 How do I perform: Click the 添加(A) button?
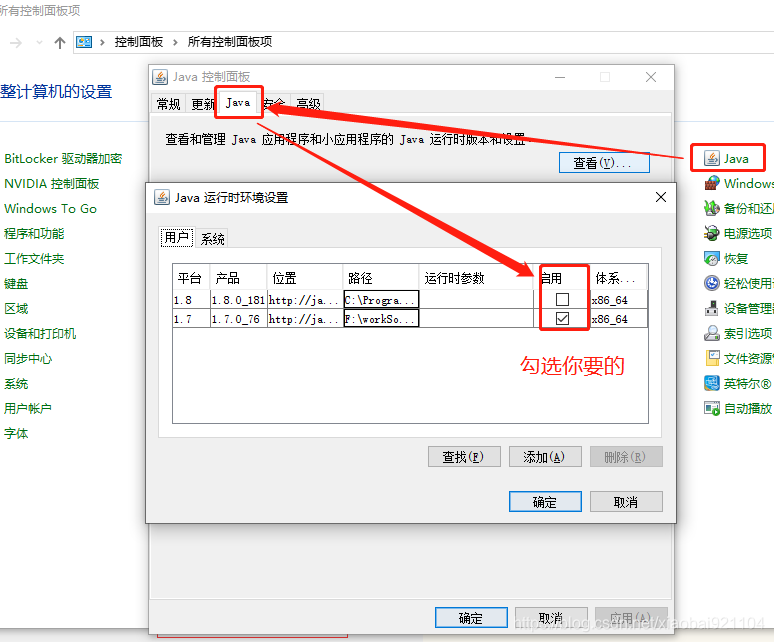coord(545,457)
